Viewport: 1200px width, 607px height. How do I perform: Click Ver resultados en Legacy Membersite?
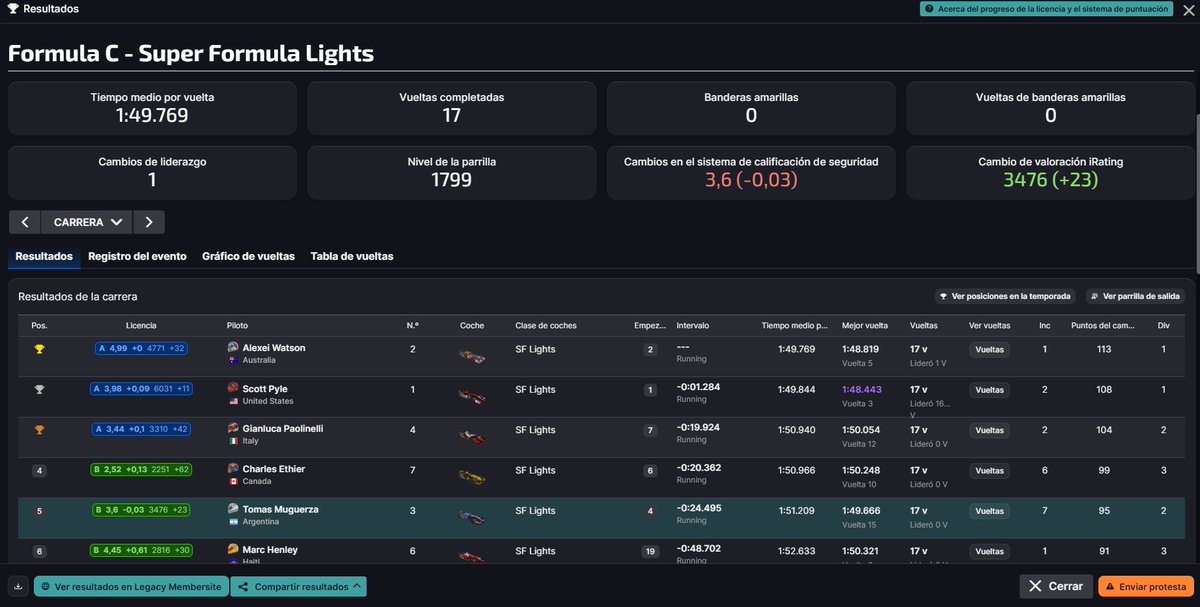pyautogui.click(x=131, y=587)
